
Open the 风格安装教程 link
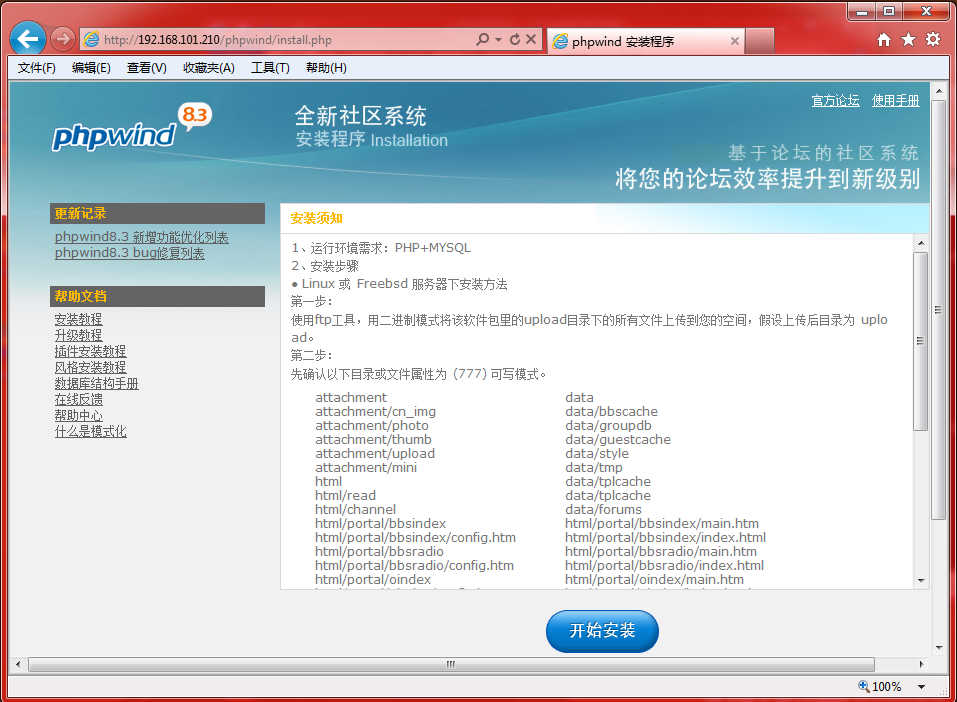coord(90,367)
